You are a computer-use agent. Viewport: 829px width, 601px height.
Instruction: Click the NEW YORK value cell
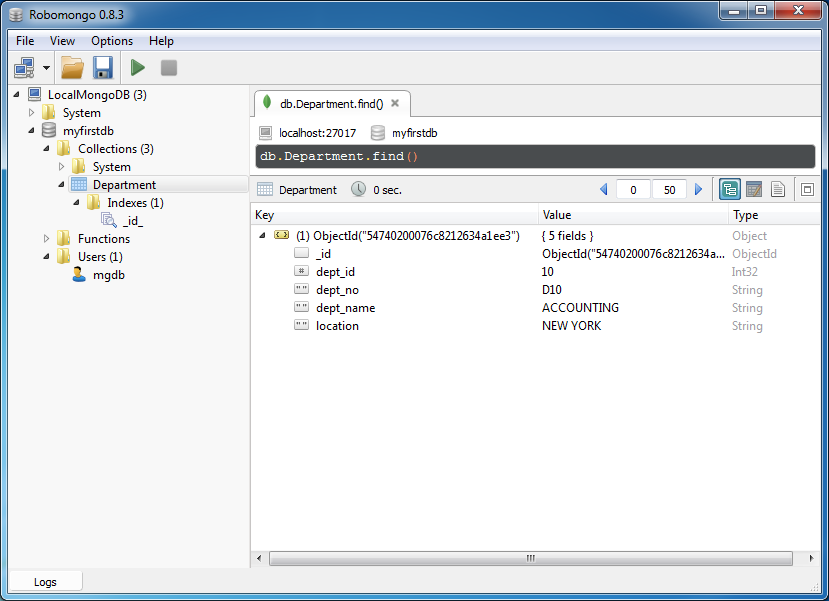tap(571, 326)
